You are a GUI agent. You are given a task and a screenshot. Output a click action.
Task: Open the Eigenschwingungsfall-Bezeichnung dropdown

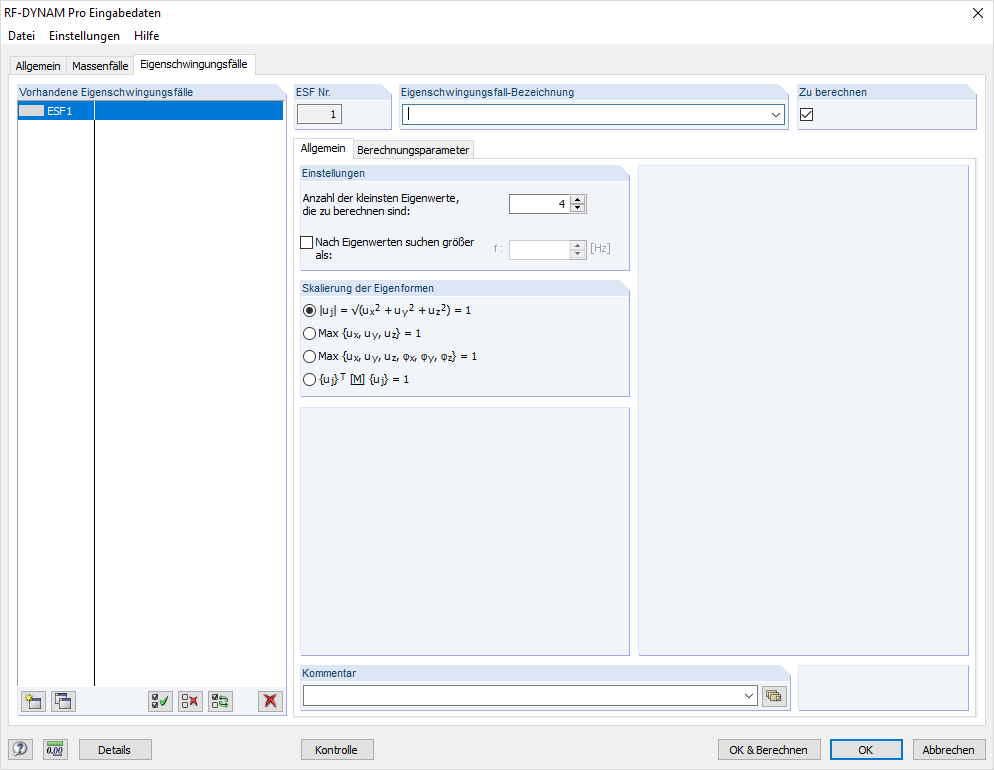pos(776,114)
